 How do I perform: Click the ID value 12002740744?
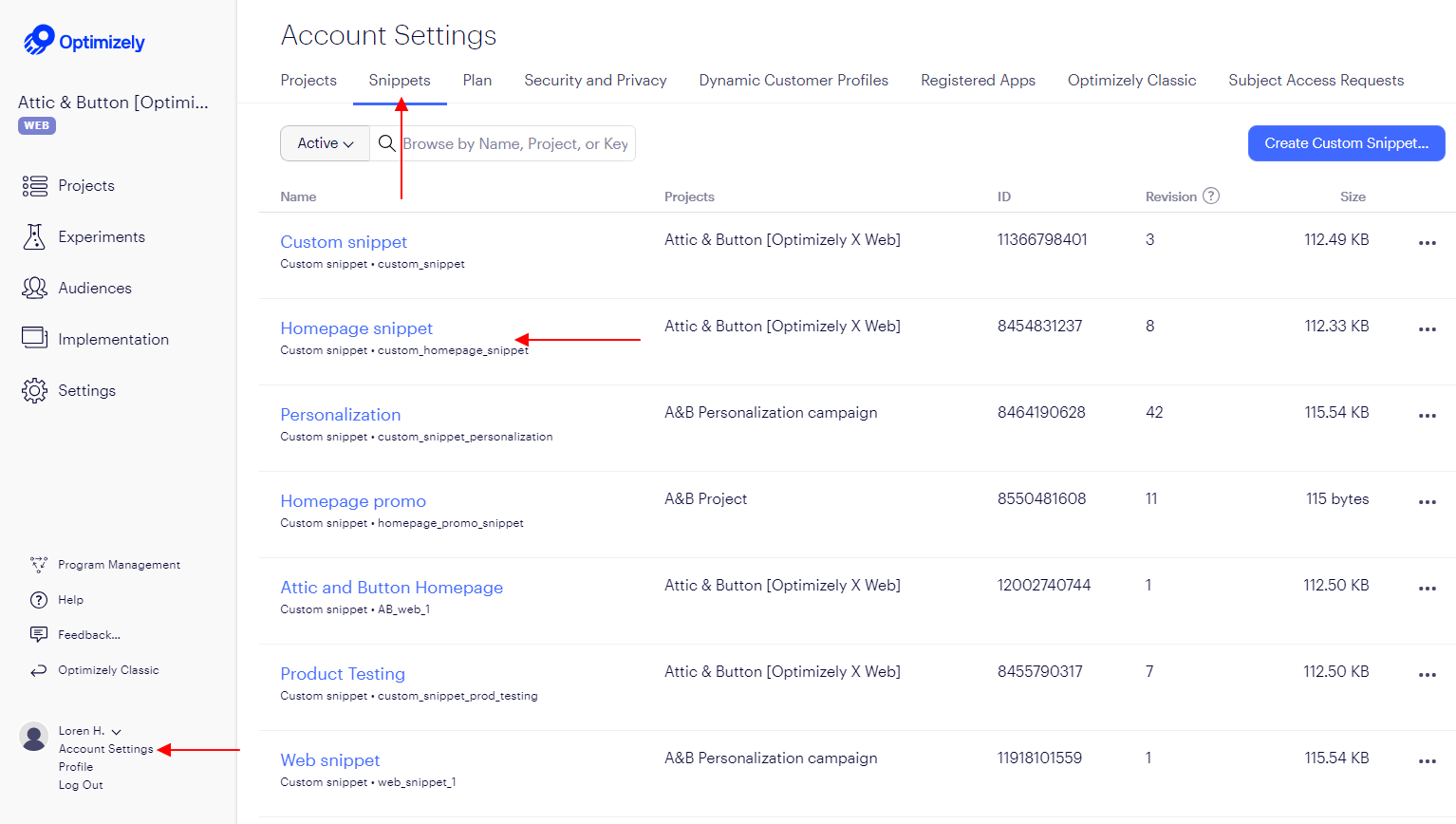pos(1044,586)
